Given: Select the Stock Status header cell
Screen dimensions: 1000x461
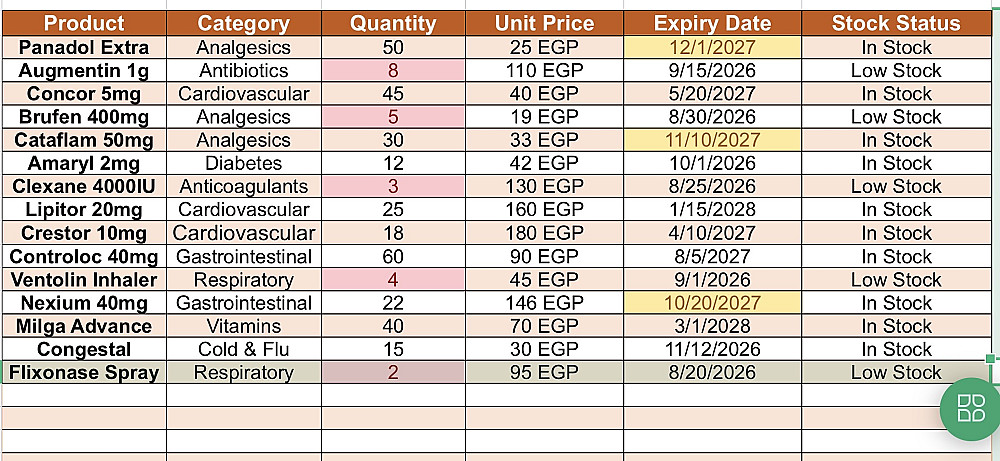Looking at the screenshot, I should coord(896,24).
